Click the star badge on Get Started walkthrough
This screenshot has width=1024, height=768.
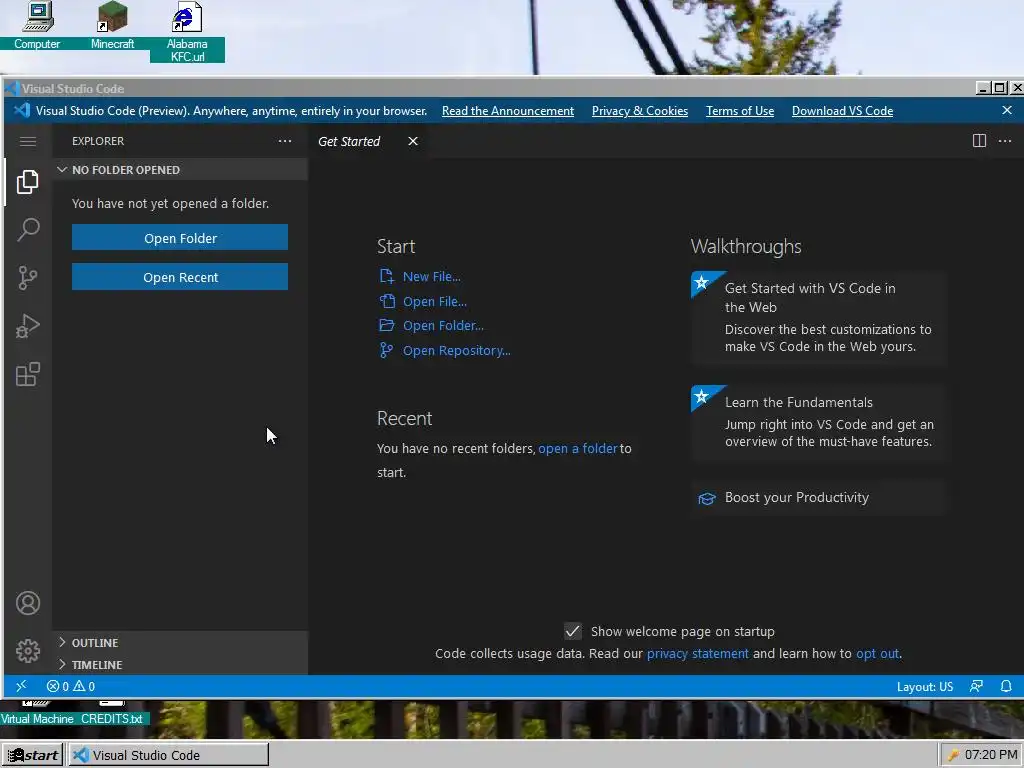(701, 282)
